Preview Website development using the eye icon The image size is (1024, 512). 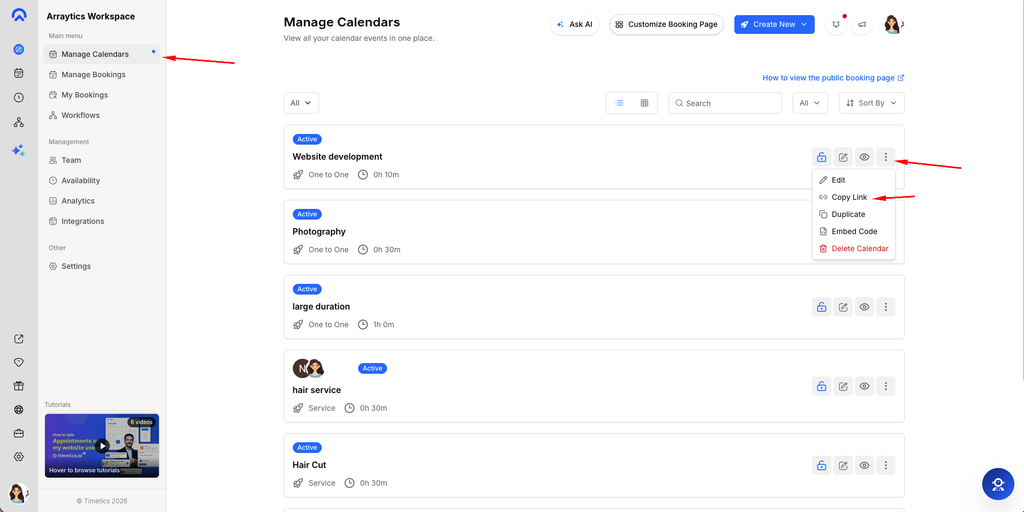[x=865, y=157]
